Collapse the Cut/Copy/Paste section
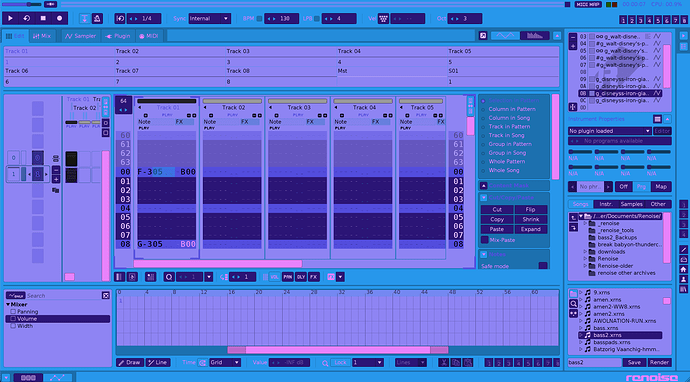 (x=484, y=198)
